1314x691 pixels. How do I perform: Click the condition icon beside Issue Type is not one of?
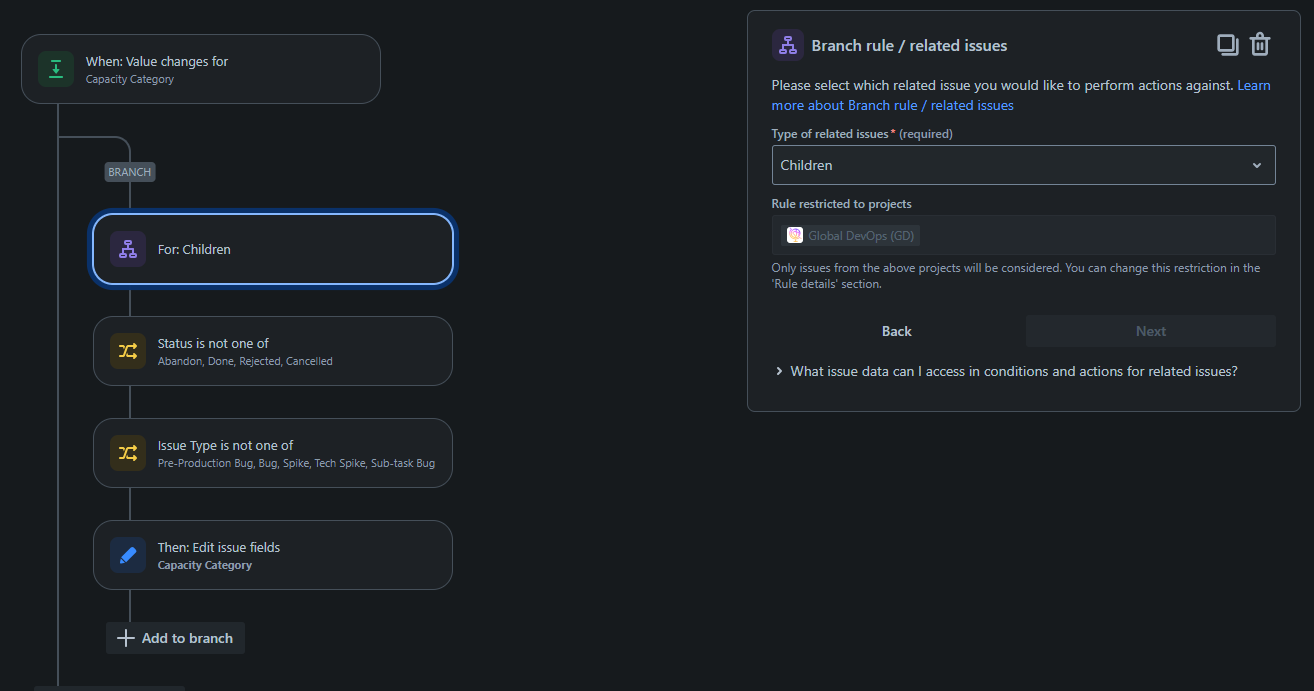click(128, 453)
